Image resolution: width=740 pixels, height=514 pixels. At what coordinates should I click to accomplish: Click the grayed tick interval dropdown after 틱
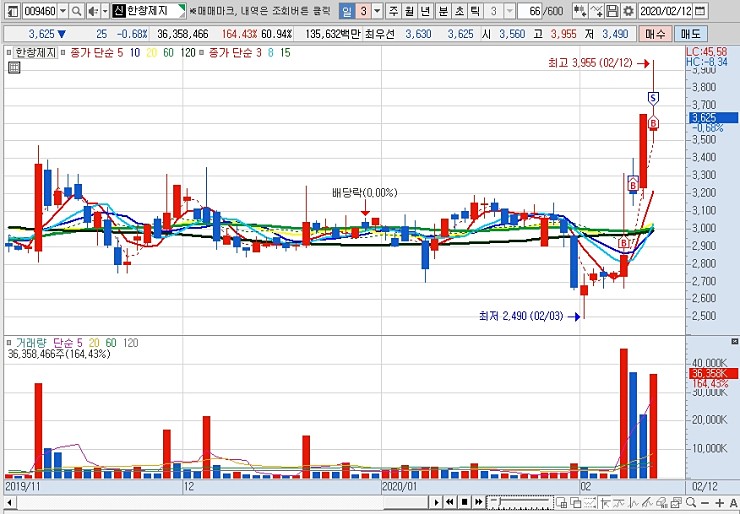[510, 11]
